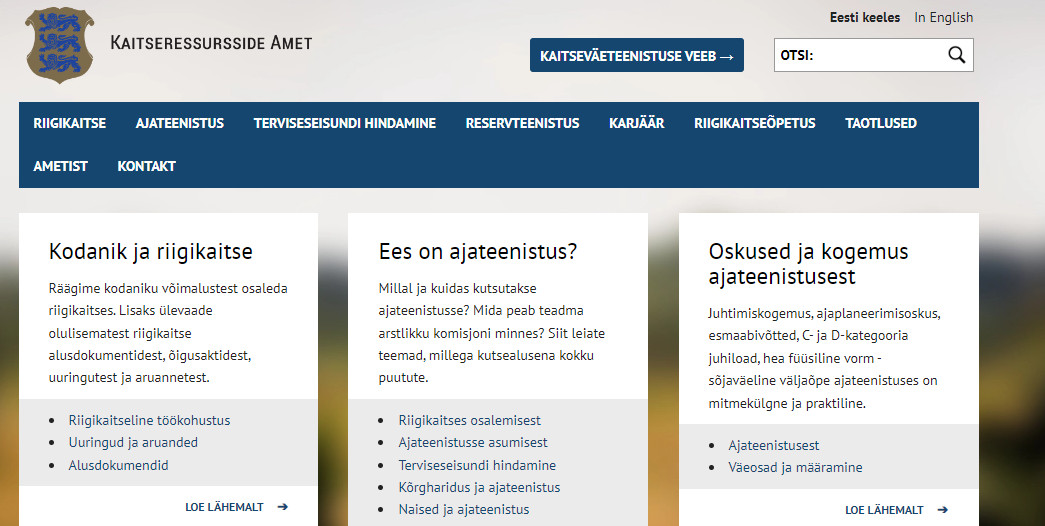Screen dimensions: 1045x526
Task: Select Eesti keeles language link
Action: click(864, 17)
